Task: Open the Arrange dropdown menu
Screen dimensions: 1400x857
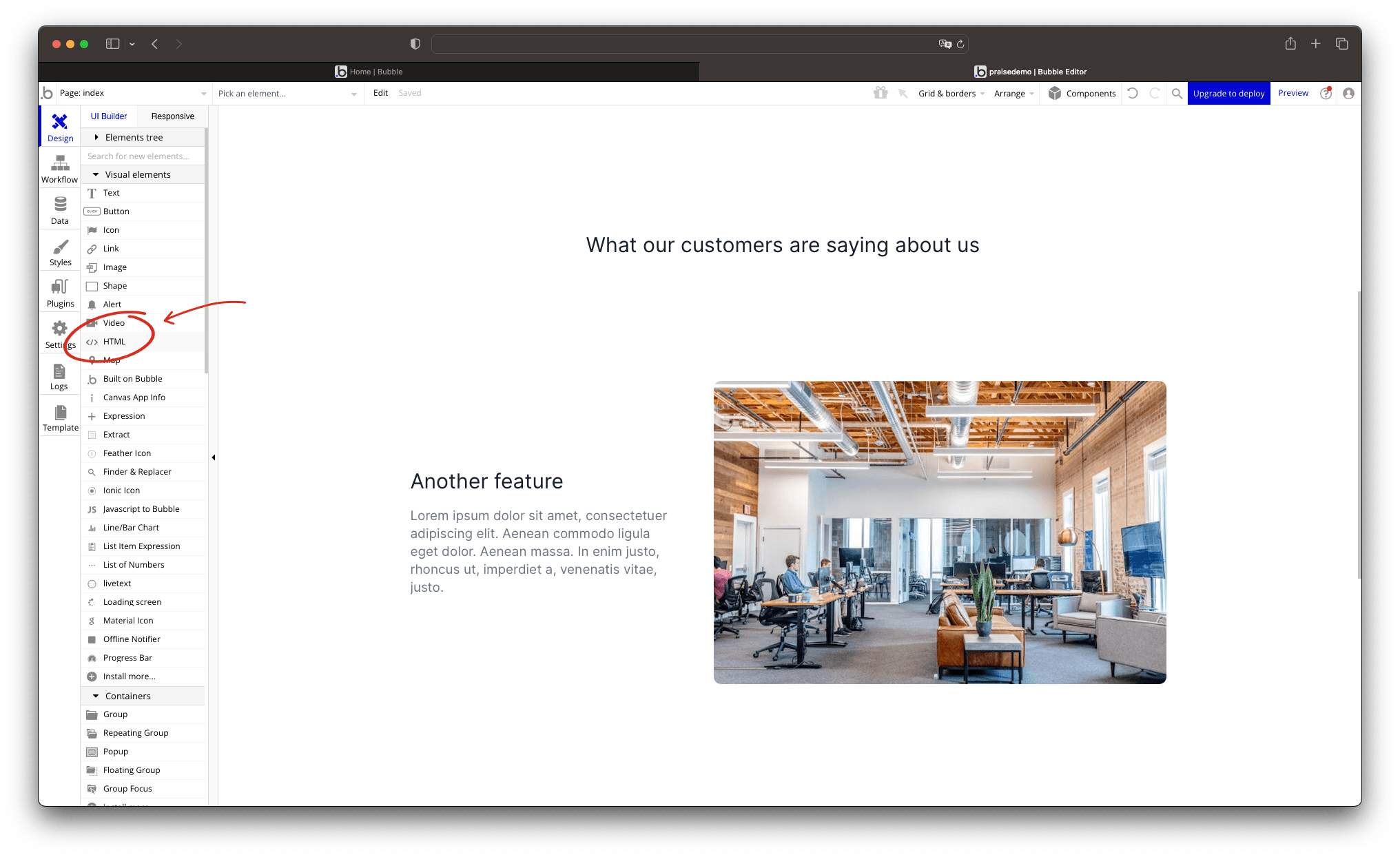Action: click(x=1011, y=93)
